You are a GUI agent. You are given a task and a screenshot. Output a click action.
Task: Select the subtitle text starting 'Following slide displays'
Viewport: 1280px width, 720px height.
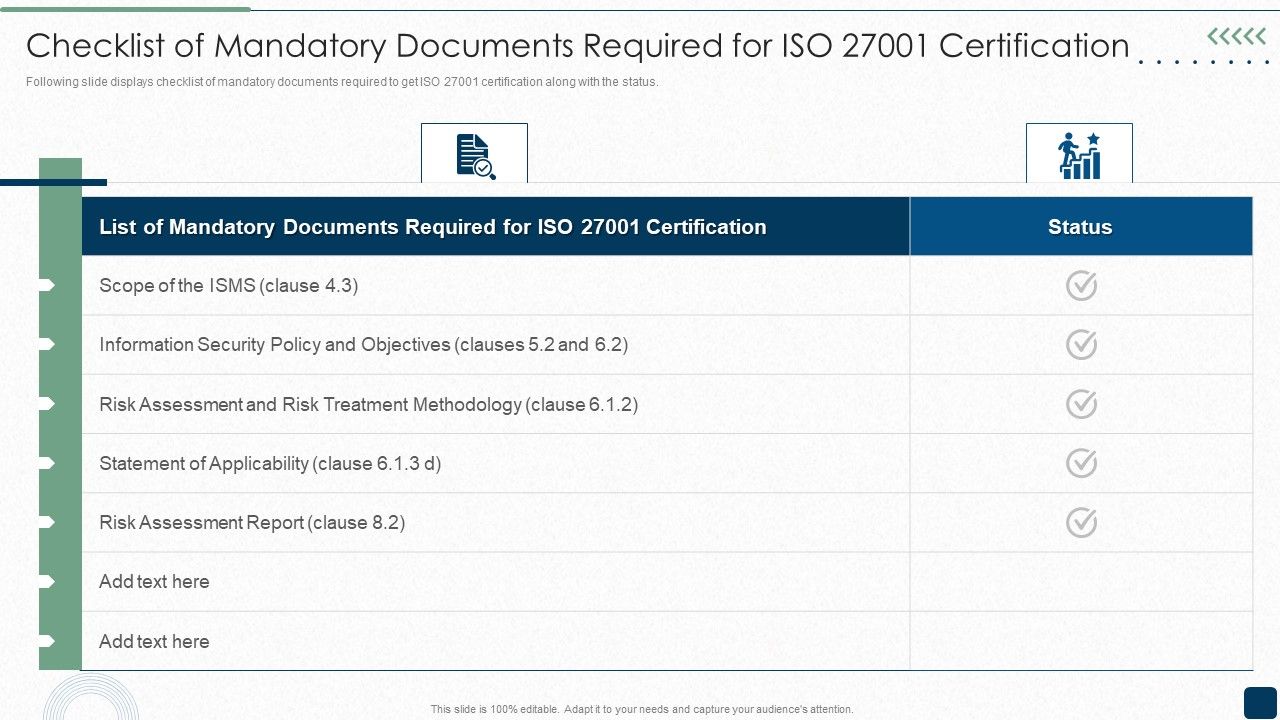tap(342, 82)
